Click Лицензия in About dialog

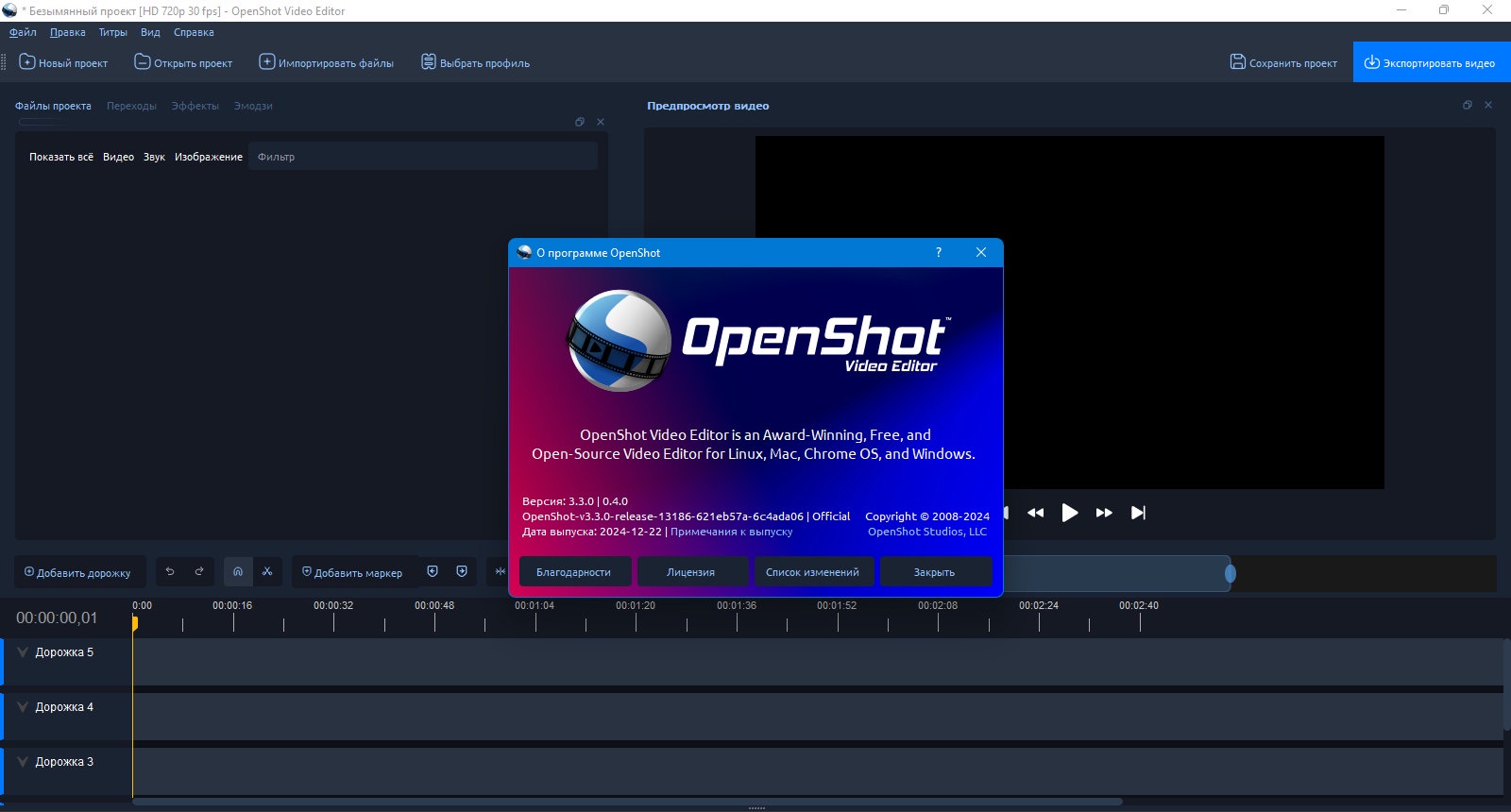691,572
